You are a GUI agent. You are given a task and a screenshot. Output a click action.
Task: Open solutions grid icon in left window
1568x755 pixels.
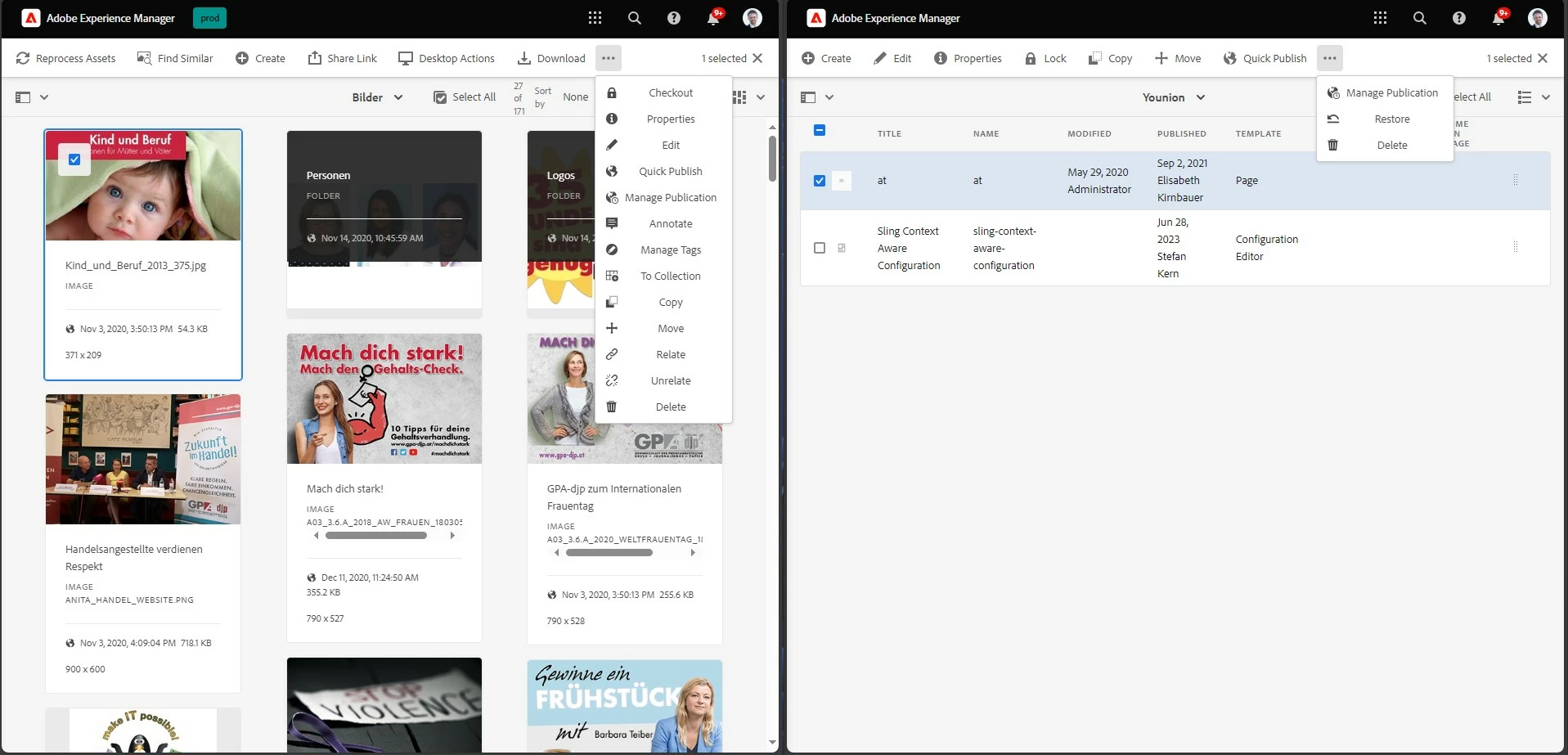point(595,18)
